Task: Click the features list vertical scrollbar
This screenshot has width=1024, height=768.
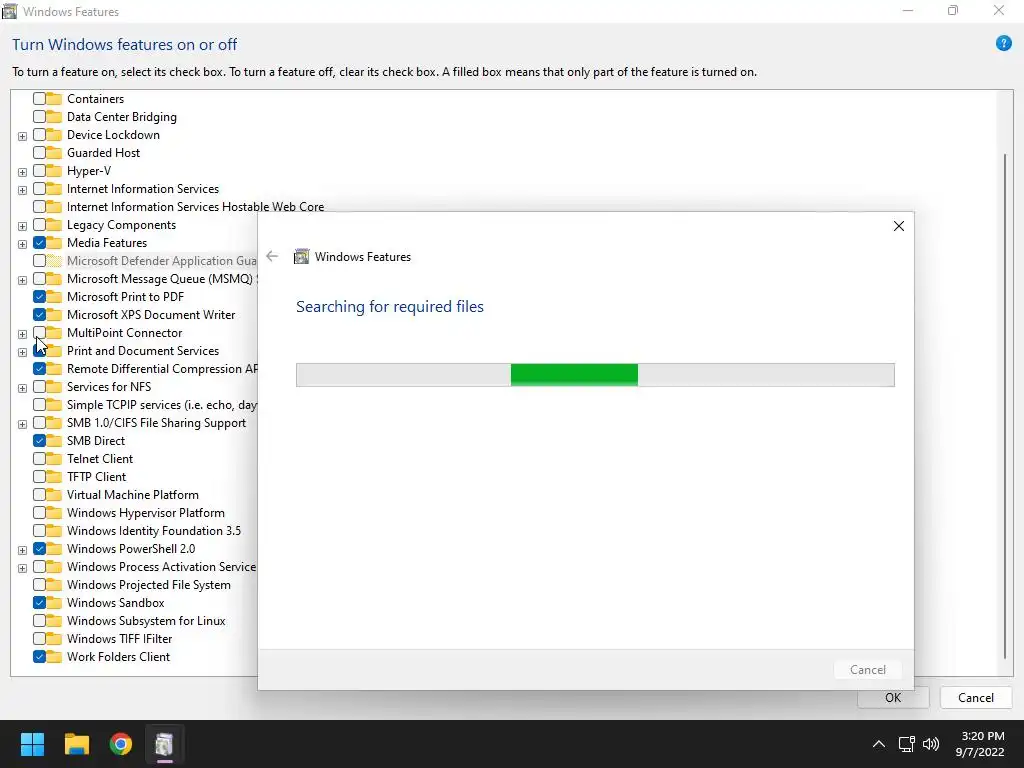Action: [x=1005, y=406]
